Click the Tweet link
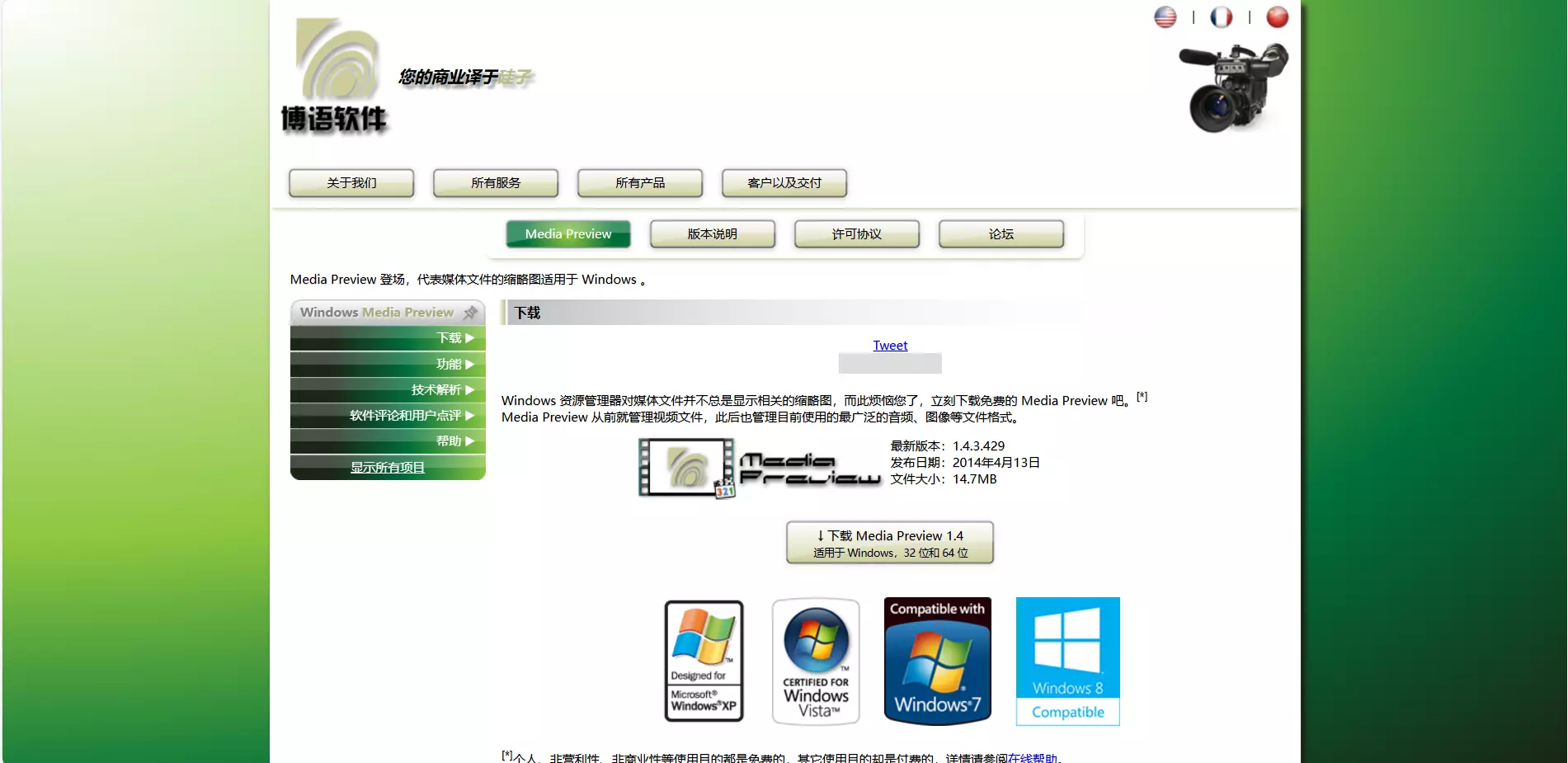This screenshot has width=1568, height=763. coord(890,346)
